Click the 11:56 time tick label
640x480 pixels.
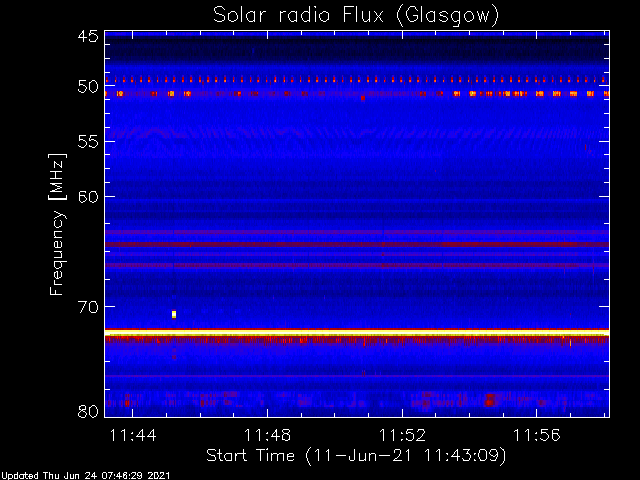coord(536,436)
